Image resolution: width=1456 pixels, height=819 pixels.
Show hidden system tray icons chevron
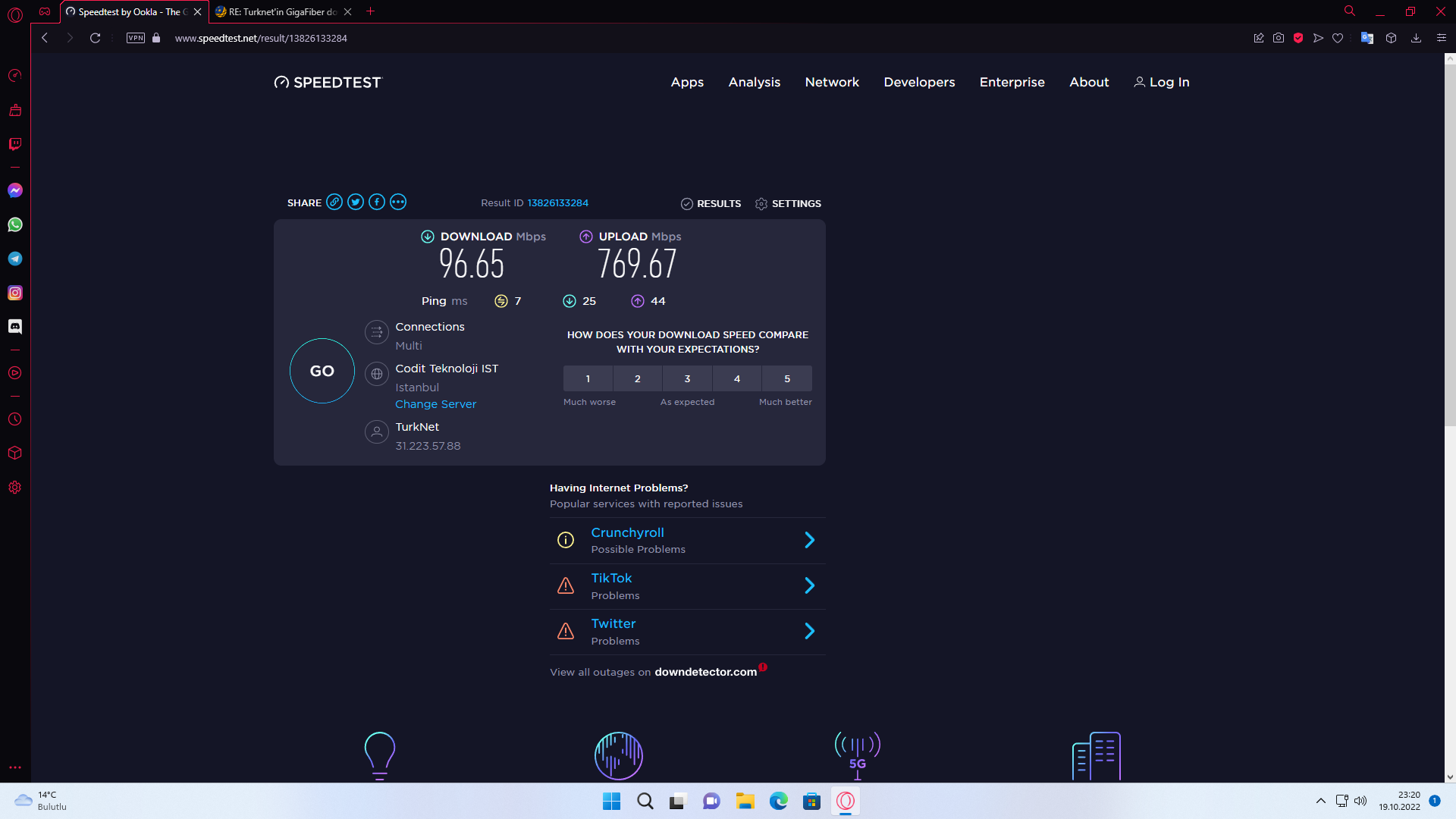(x=1320, y=801)
